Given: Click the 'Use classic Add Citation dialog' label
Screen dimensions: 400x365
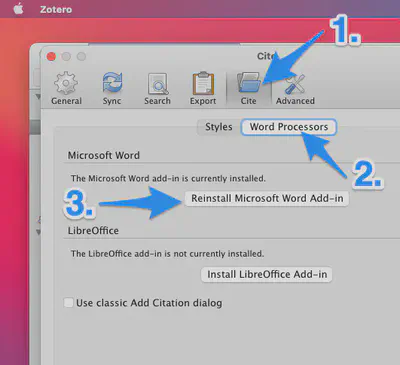Looking at the screenshot, I should (149, 303).
